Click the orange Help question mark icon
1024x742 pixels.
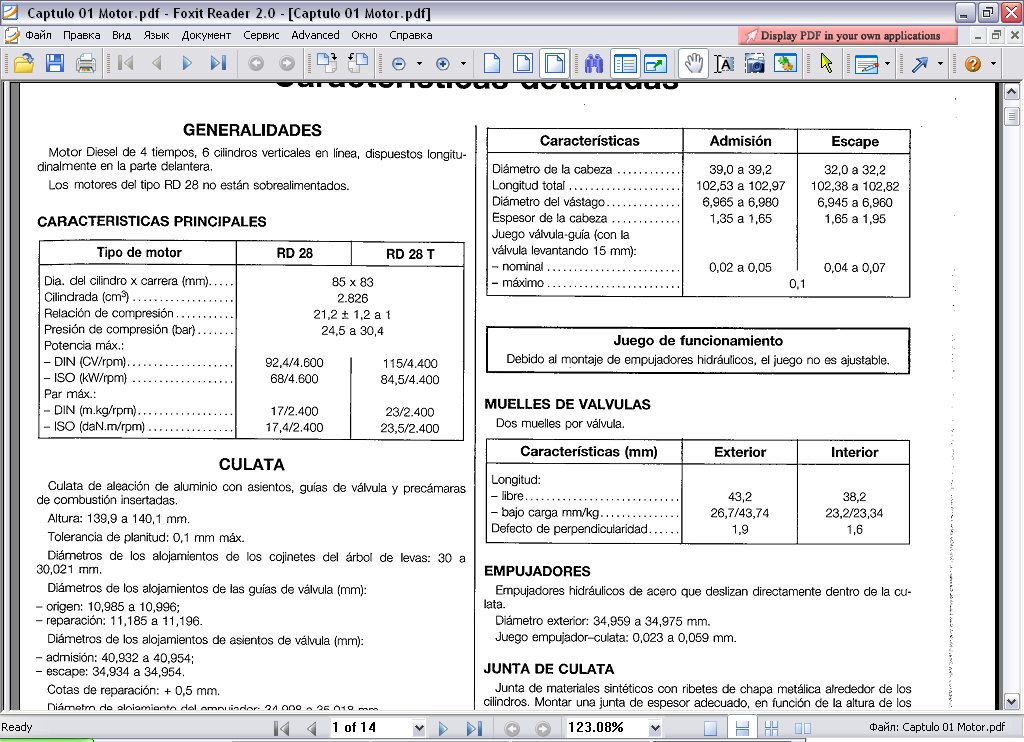click(x=972, y=63)
